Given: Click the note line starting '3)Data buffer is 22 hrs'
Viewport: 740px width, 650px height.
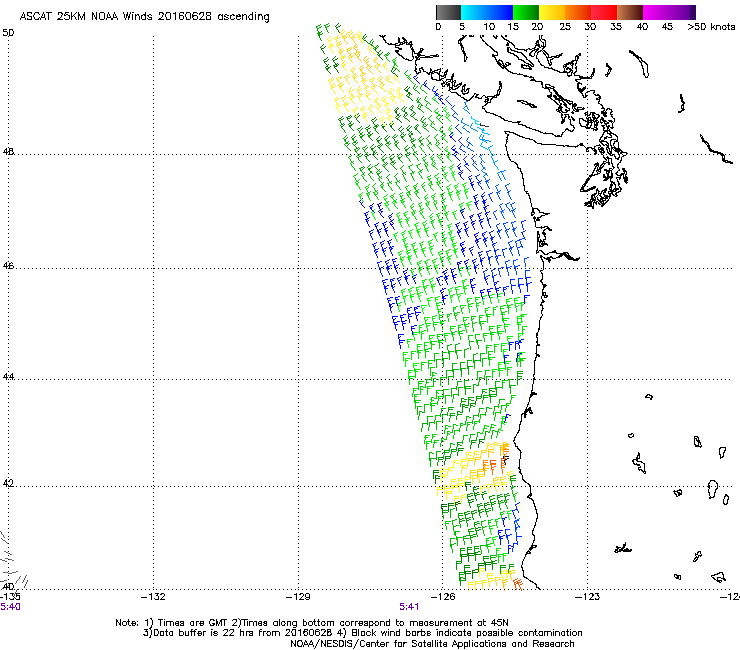Looking at the screenshot, I should tap(362, 633).
